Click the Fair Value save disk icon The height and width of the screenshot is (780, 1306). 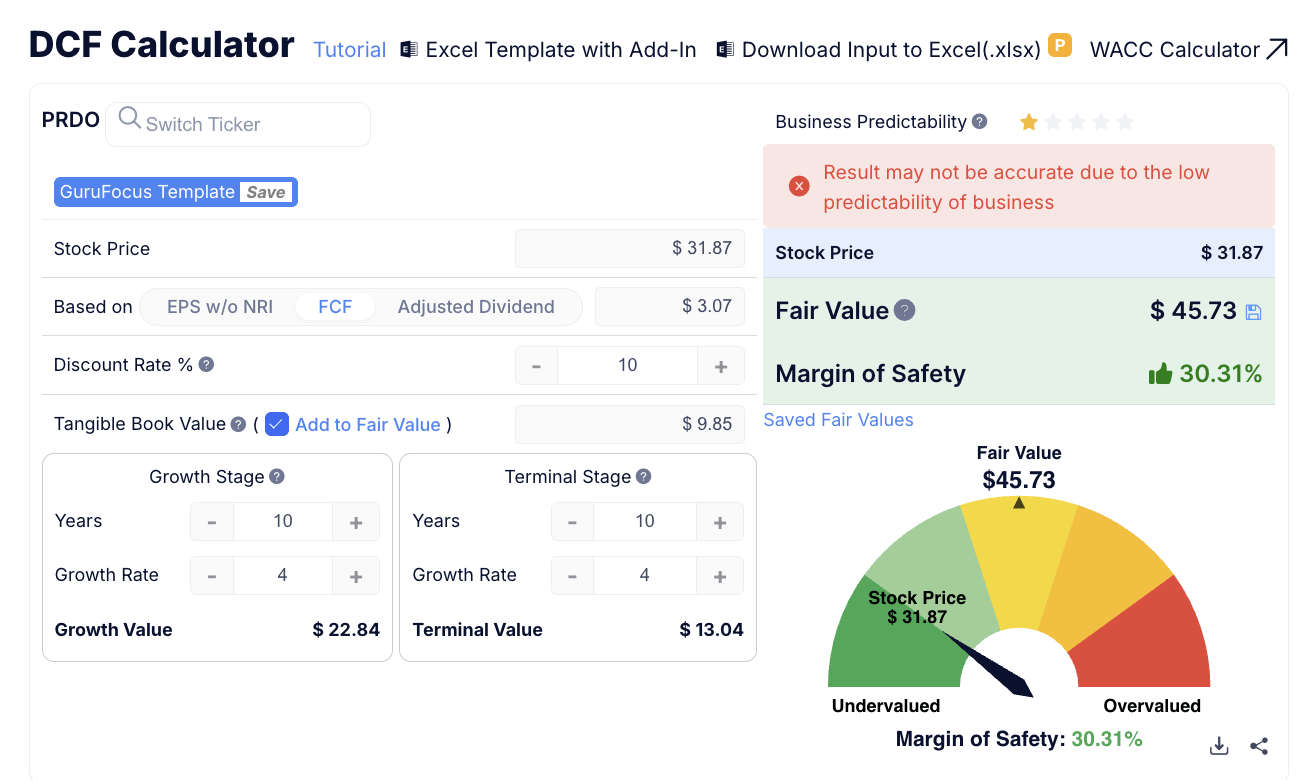tap(1253, 312)
